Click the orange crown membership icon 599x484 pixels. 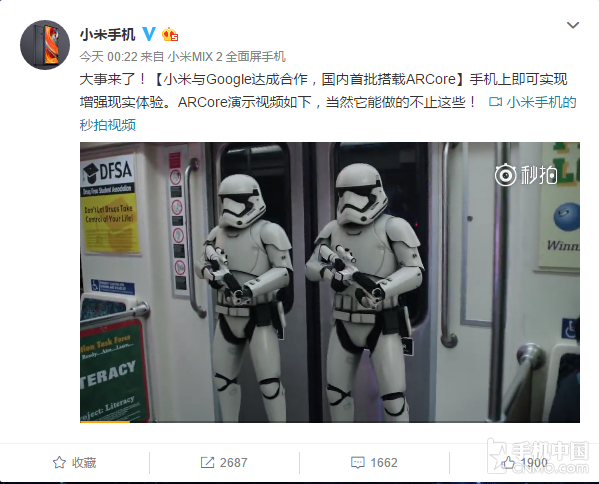pyautogui.click(x=170, y=35)
